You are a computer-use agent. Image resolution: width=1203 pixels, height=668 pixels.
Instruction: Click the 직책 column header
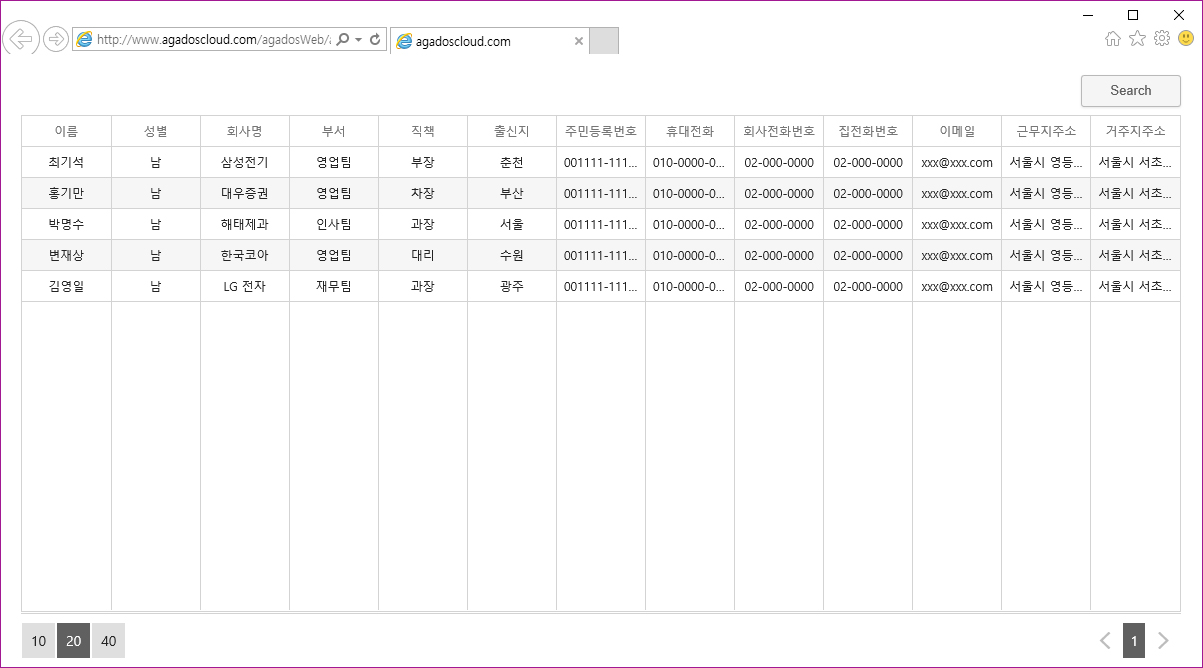pos(422,131)
